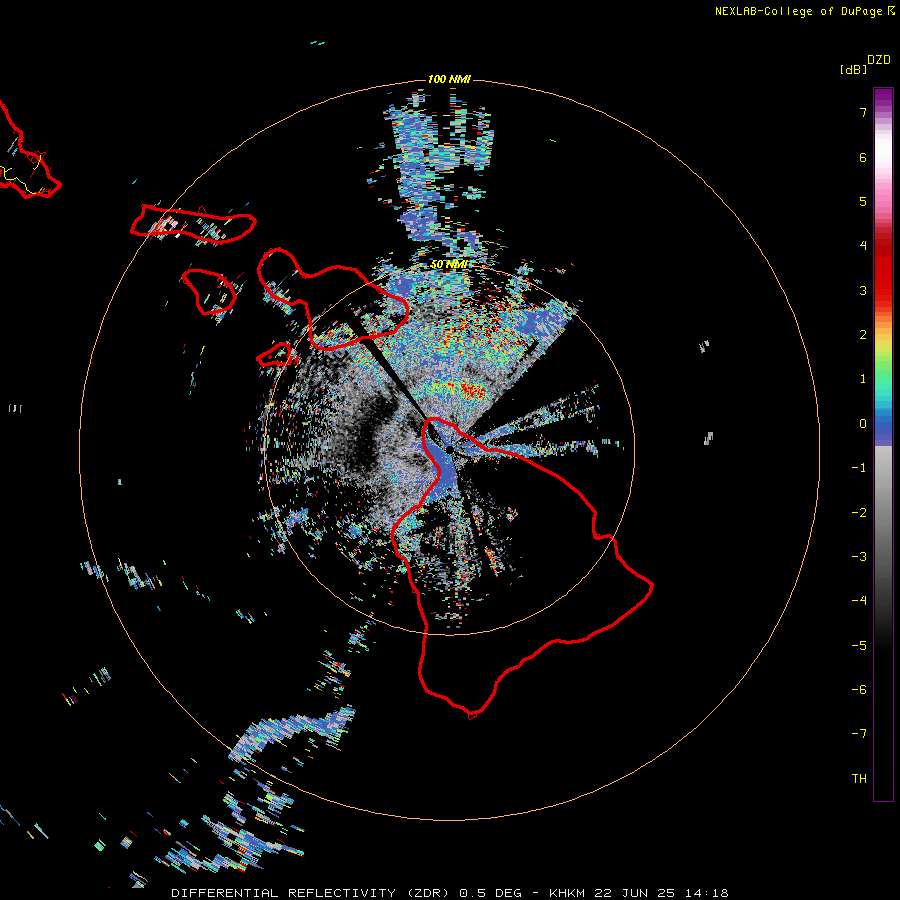
Task: Click the TH label on the color scale
Action: [x=859, y=778]
